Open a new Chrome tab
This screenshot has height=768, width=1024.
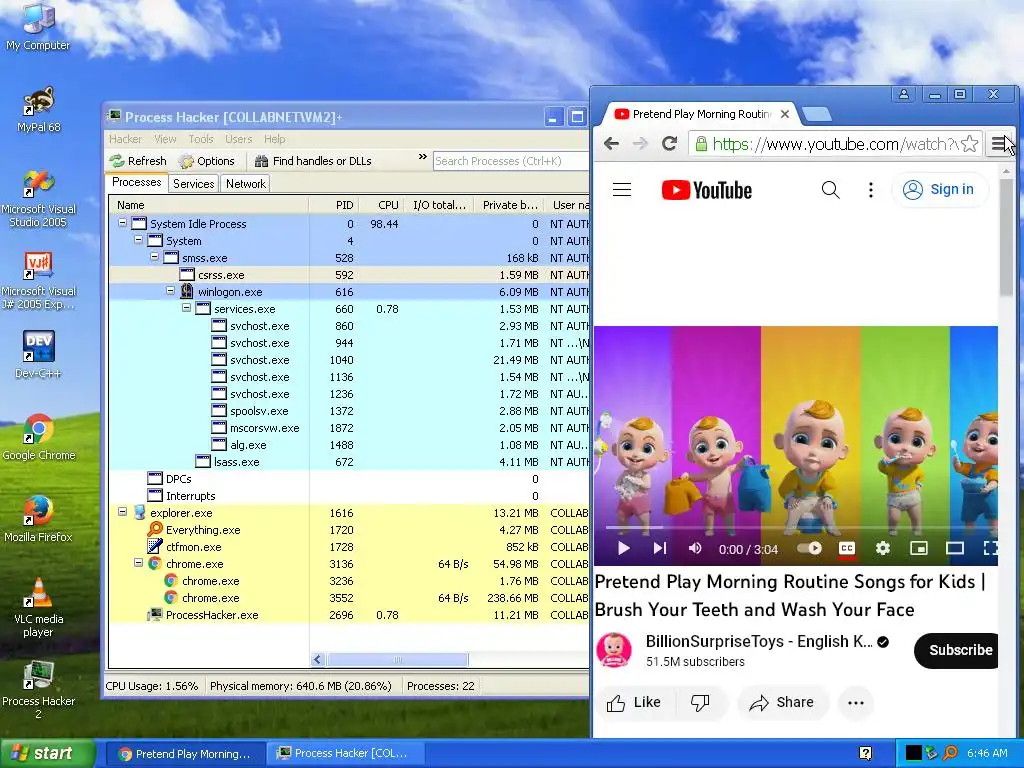(x=816, y=115)
